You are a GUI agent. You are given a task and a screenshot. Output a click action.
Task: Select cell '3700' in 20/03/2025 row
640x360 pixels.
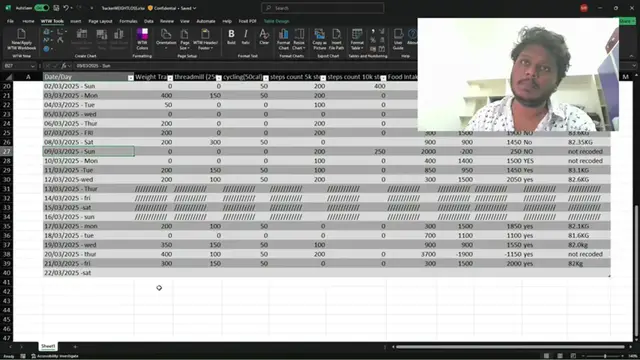[412, 254]
